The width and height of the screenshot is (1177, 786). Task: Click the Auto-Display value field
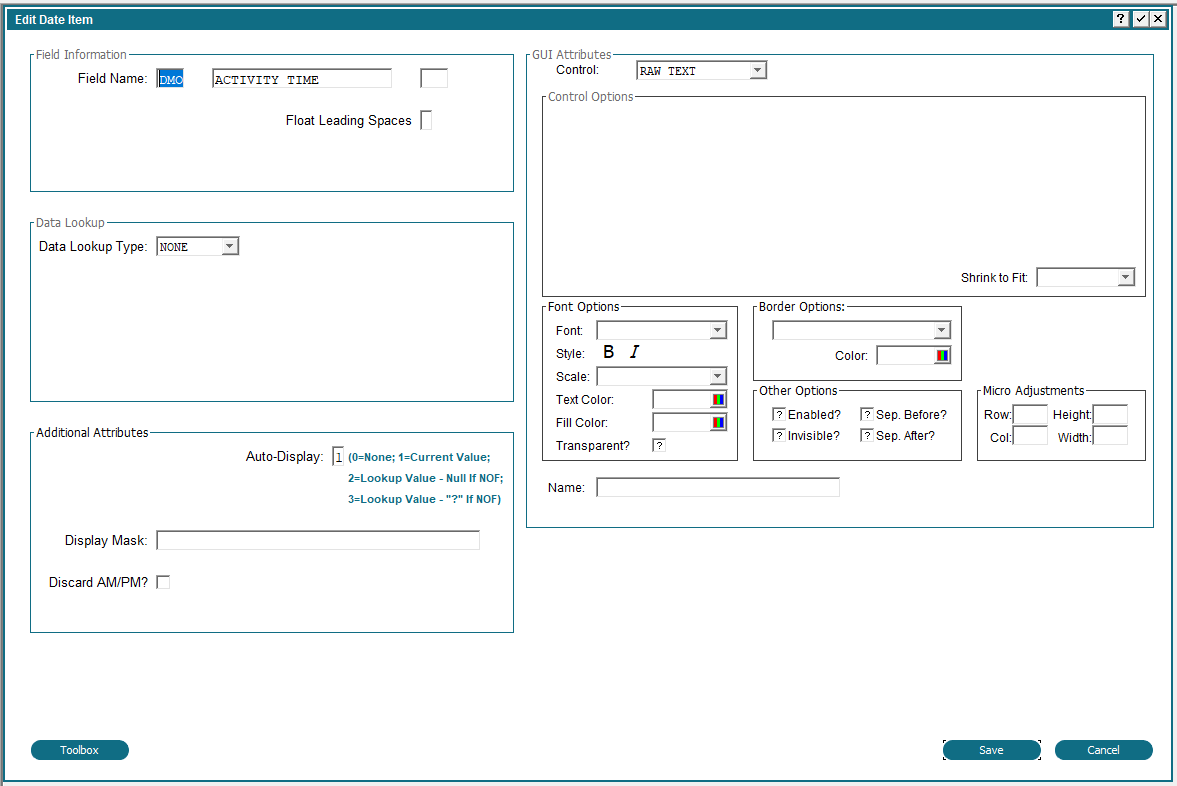[x=338, y=456]
